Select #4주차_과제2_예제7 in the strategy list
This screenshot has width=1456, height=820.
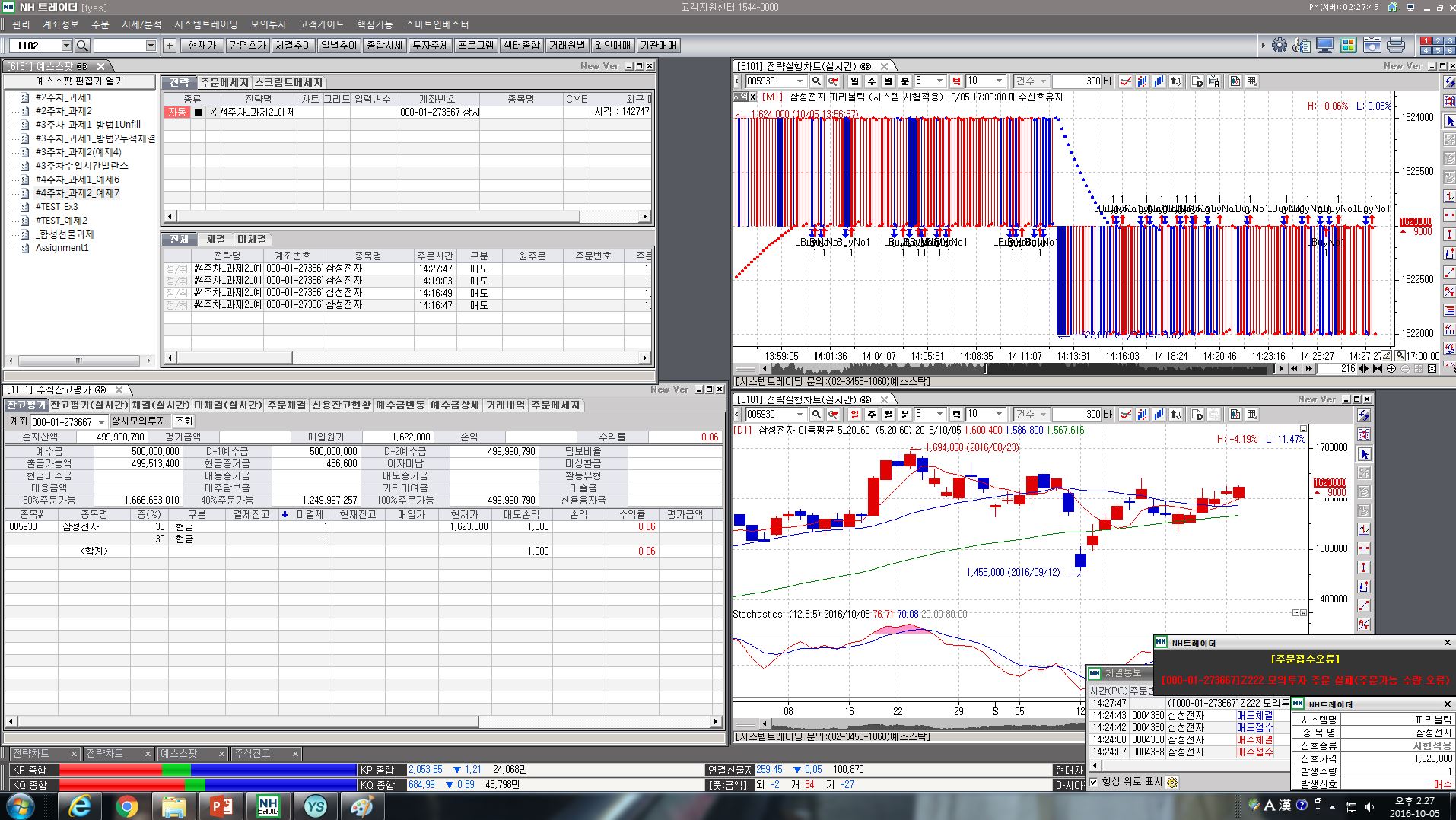tap(77, 193)
